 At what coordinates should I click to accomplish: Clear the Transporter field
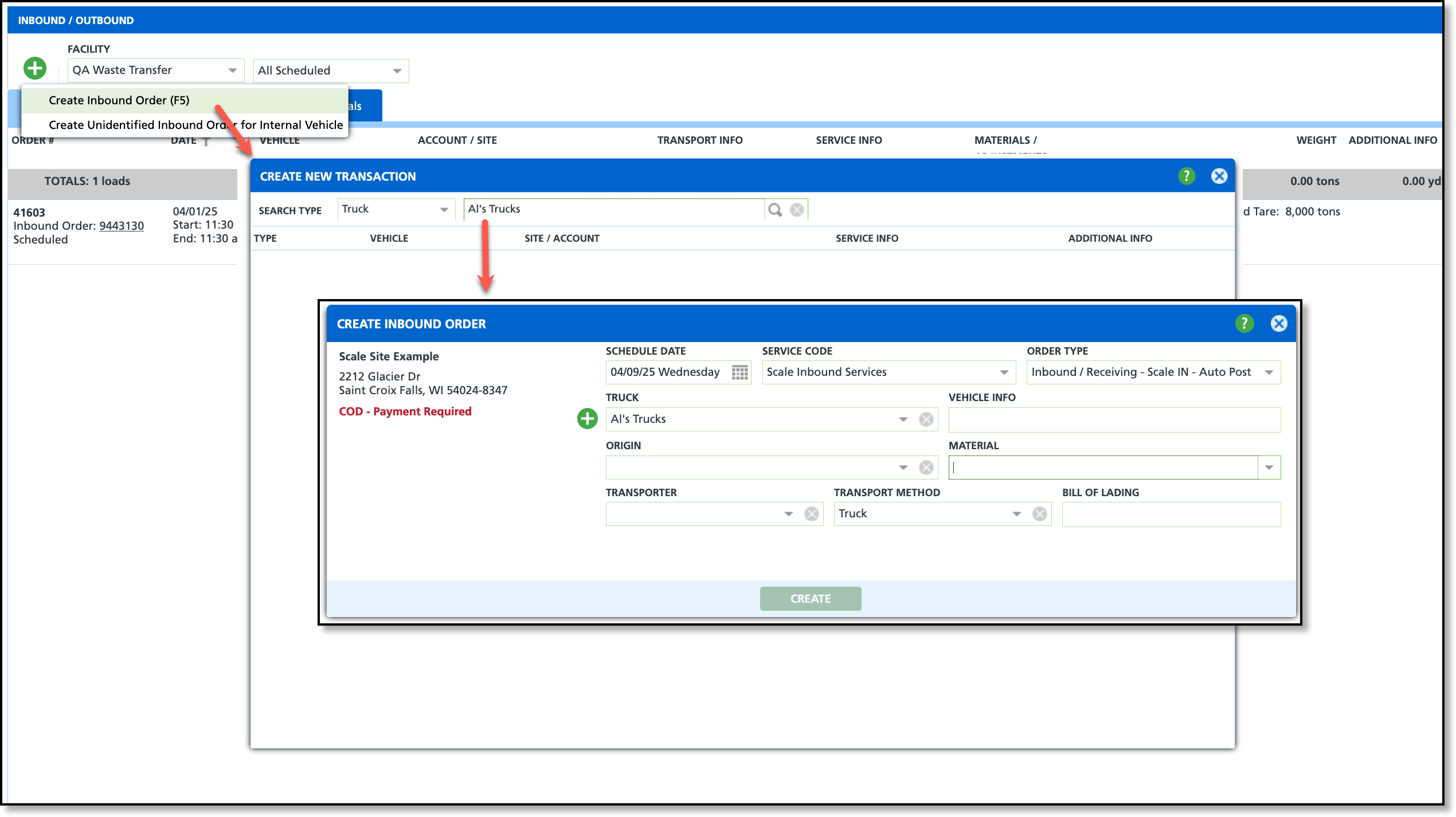[811, 514]
